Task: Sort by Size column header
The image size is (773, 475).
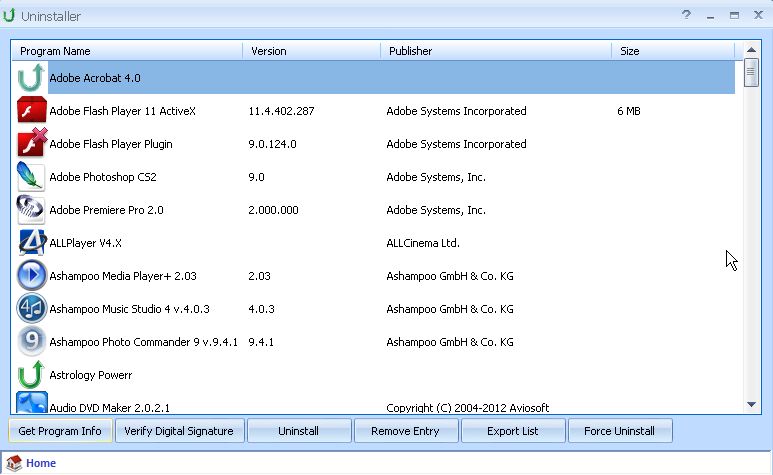Action: tap(673, 51)
